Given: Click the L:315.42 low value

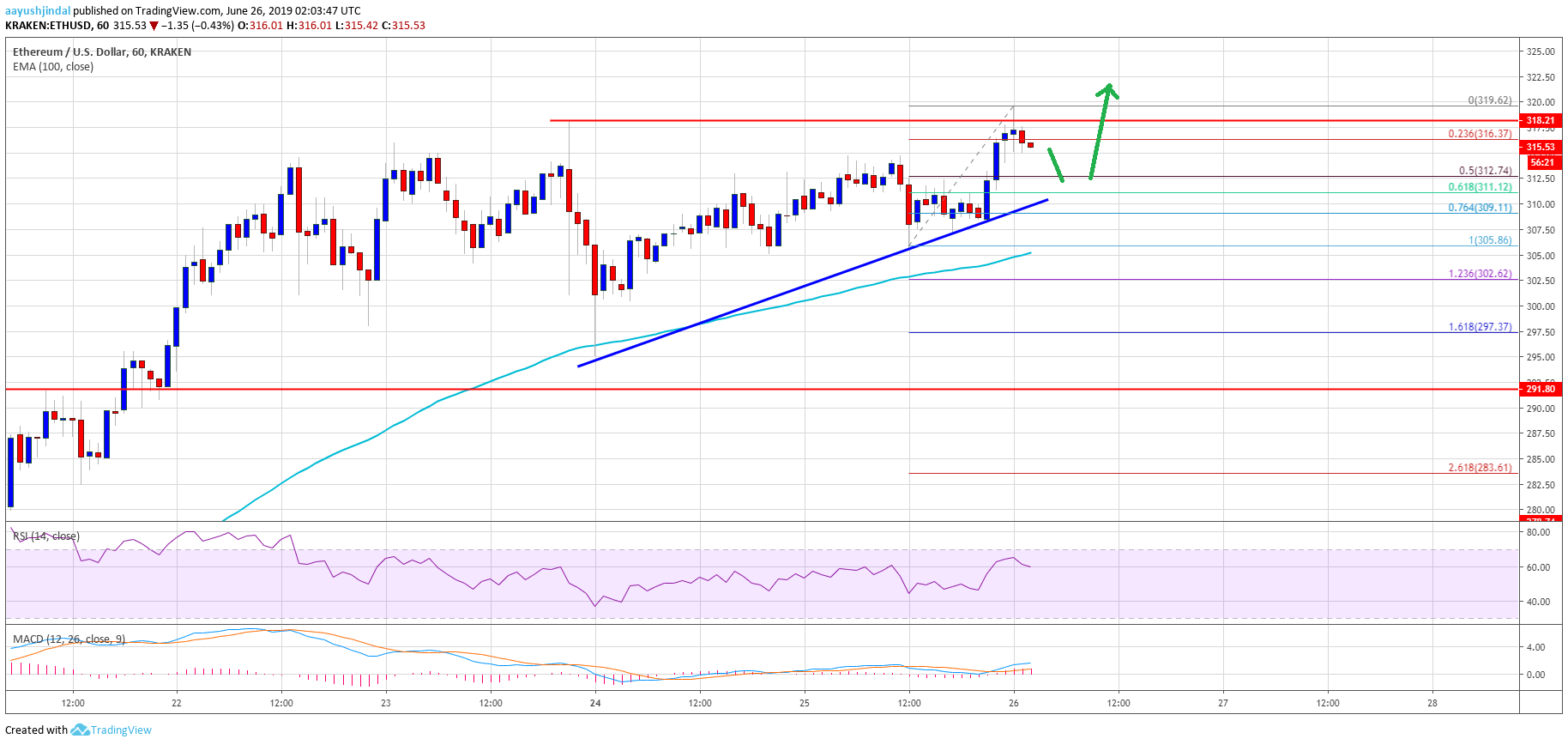Looking at the screenshot, I should point(357,26).
